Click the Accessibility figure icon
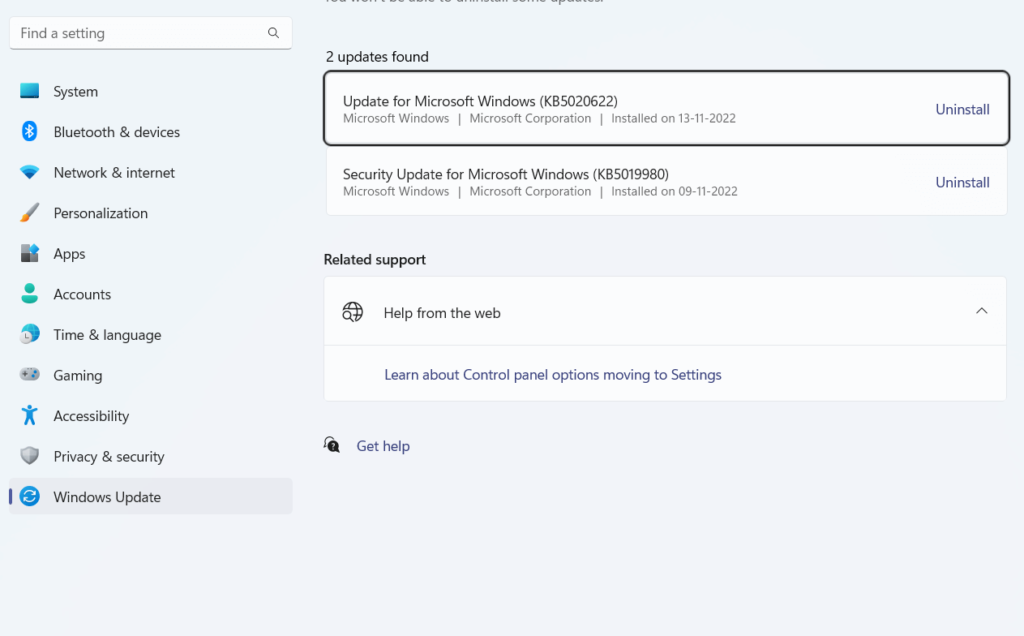The width and height of the screenshot is (1024, 636). point(29,415)
